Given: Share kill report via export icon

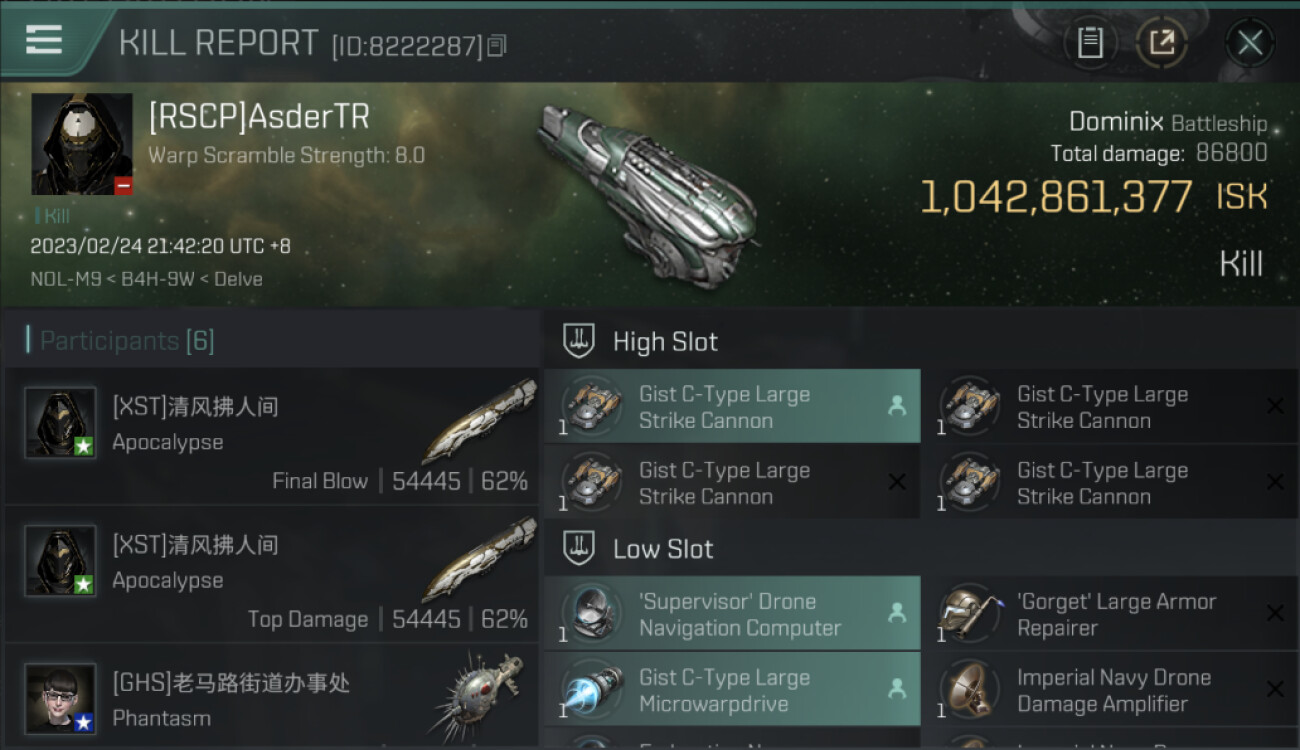Looking at the screenshot, I should (1162, 43).
